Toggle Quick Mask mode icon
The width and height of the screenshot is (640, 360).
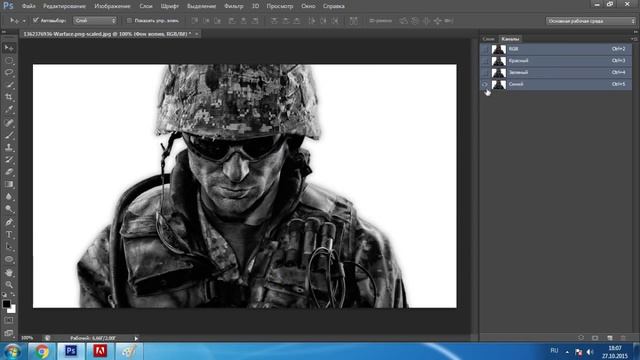(x=9, y=320)
